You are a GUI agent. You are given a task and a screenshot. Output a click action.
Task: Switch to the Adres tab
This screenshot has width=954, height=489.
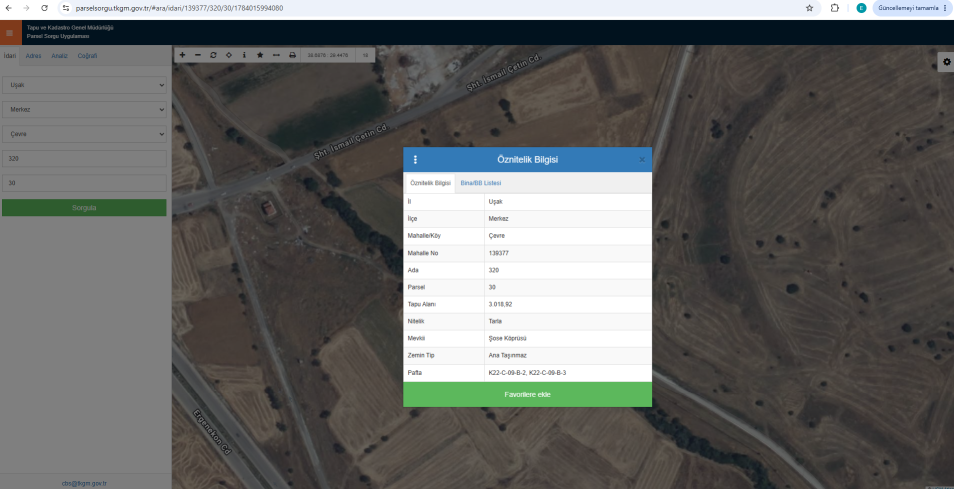[33, 56]
